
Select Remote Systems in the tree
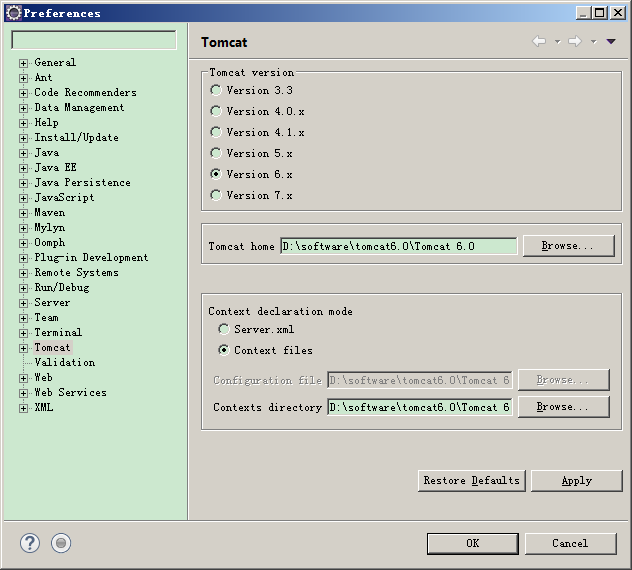pyautogui.click(x=77, y=273)
